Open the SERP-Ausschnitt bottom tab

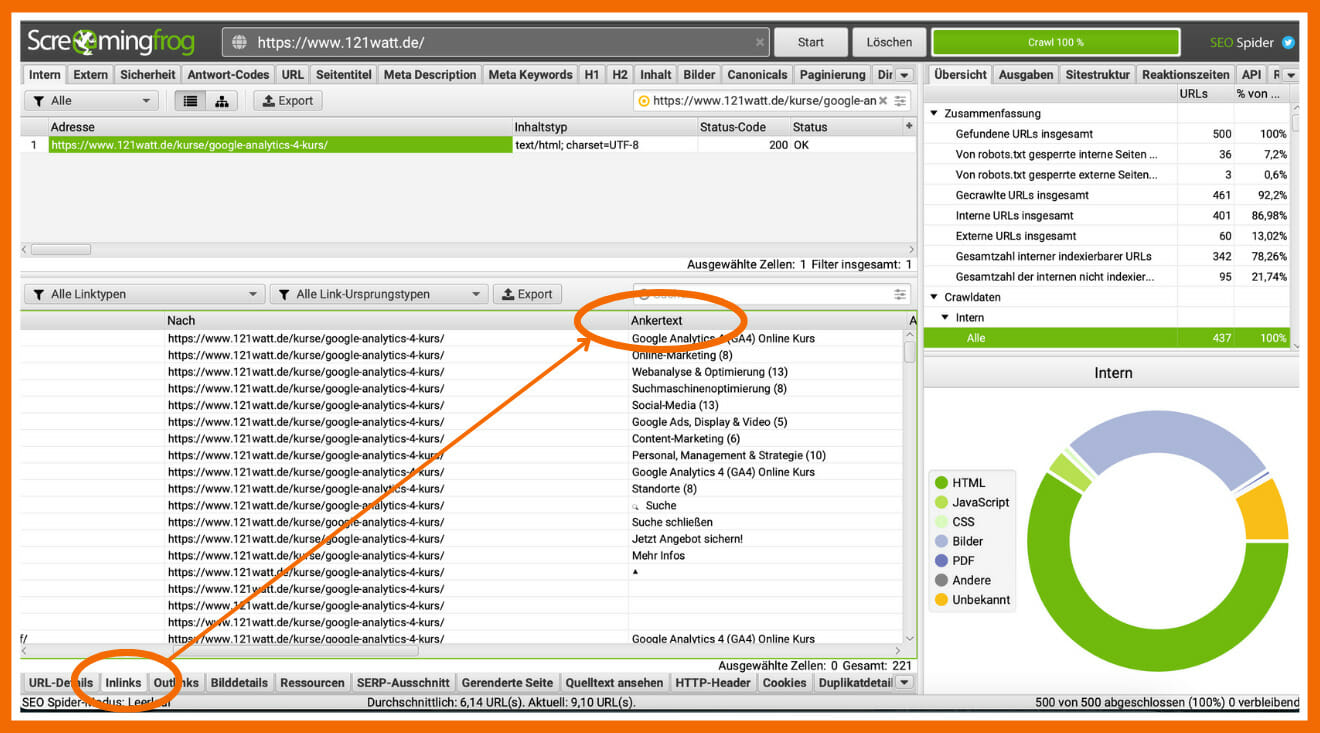click(403, 683)
